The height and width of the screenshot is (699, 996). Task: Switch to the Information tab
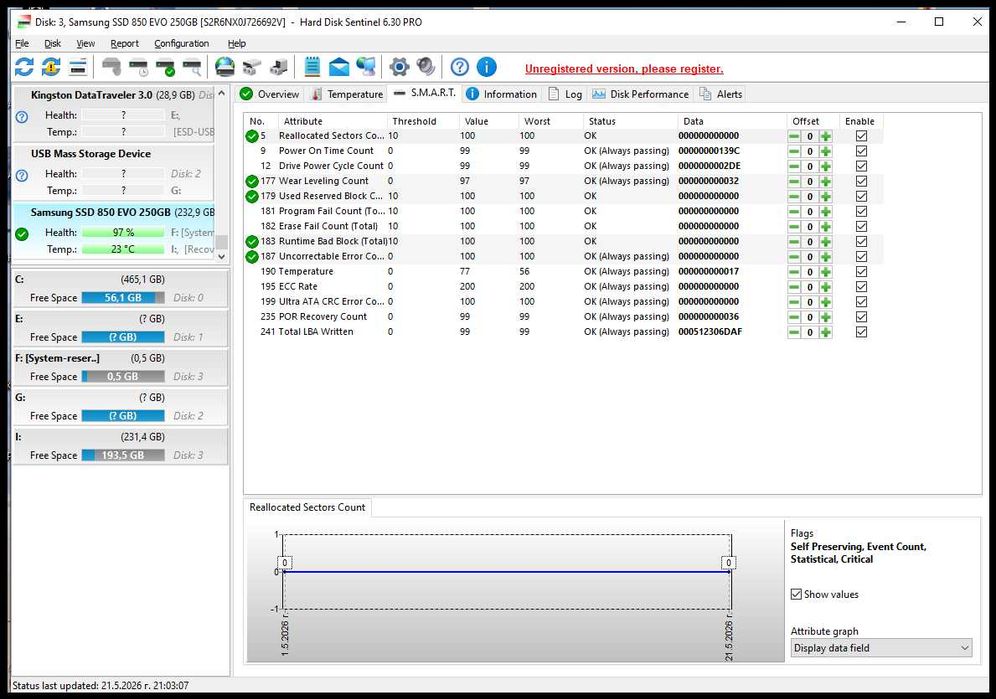click(x=502, y=94)
